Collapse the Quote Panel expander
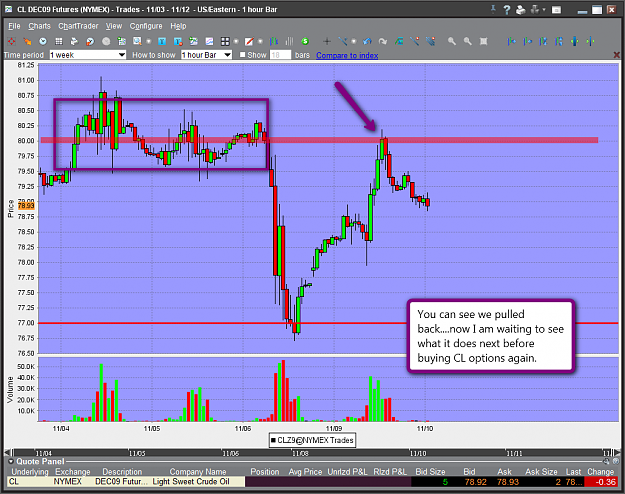This screenshot has height=494, width=625. click(x=10, y=461)
